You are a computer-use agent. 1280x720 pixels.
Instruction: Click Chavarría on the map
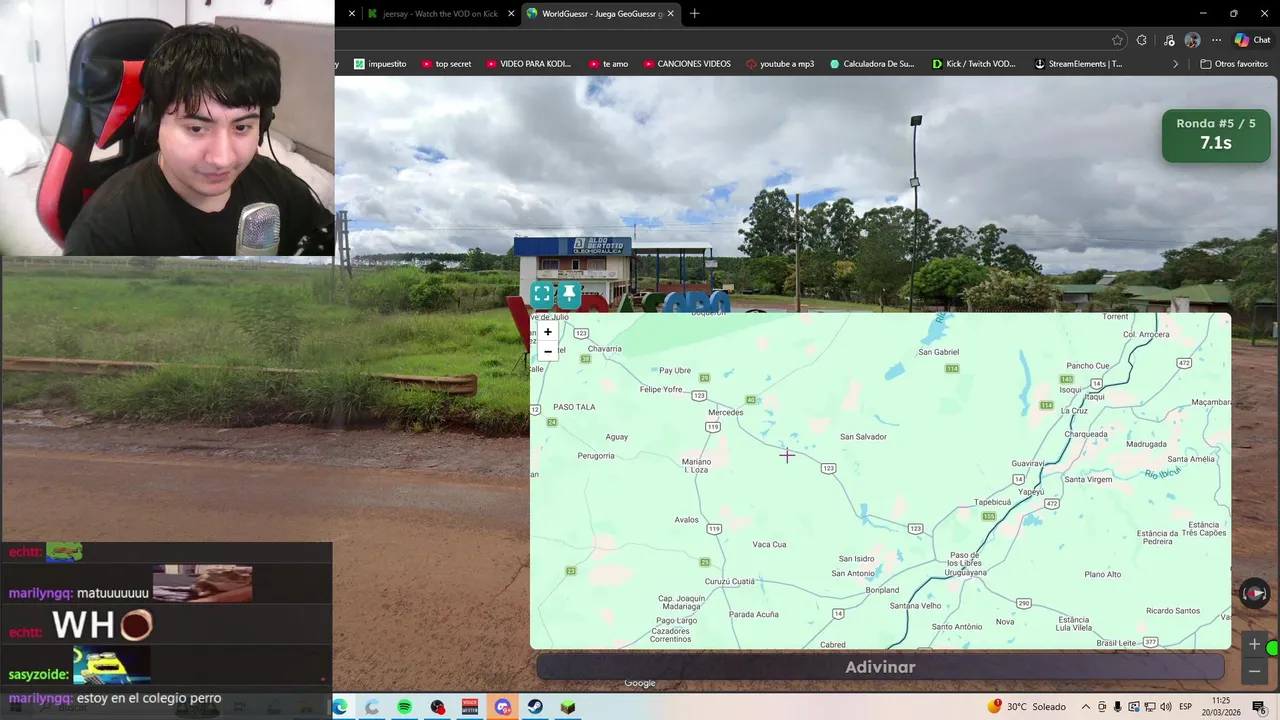point(605,349)
